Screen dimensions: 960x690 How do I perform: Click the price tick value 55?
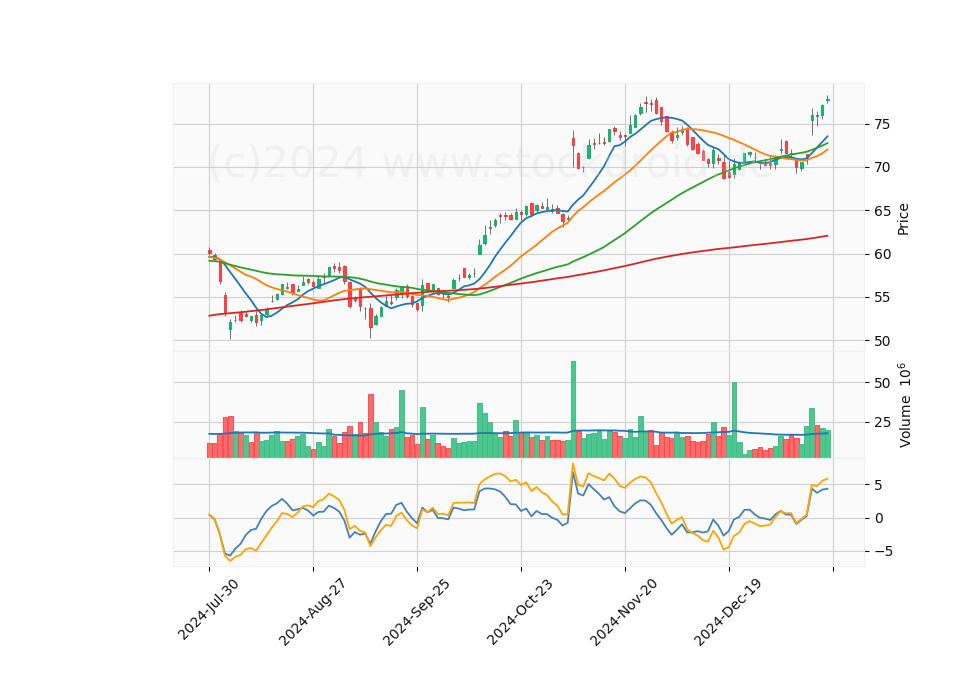coord(882,298)
